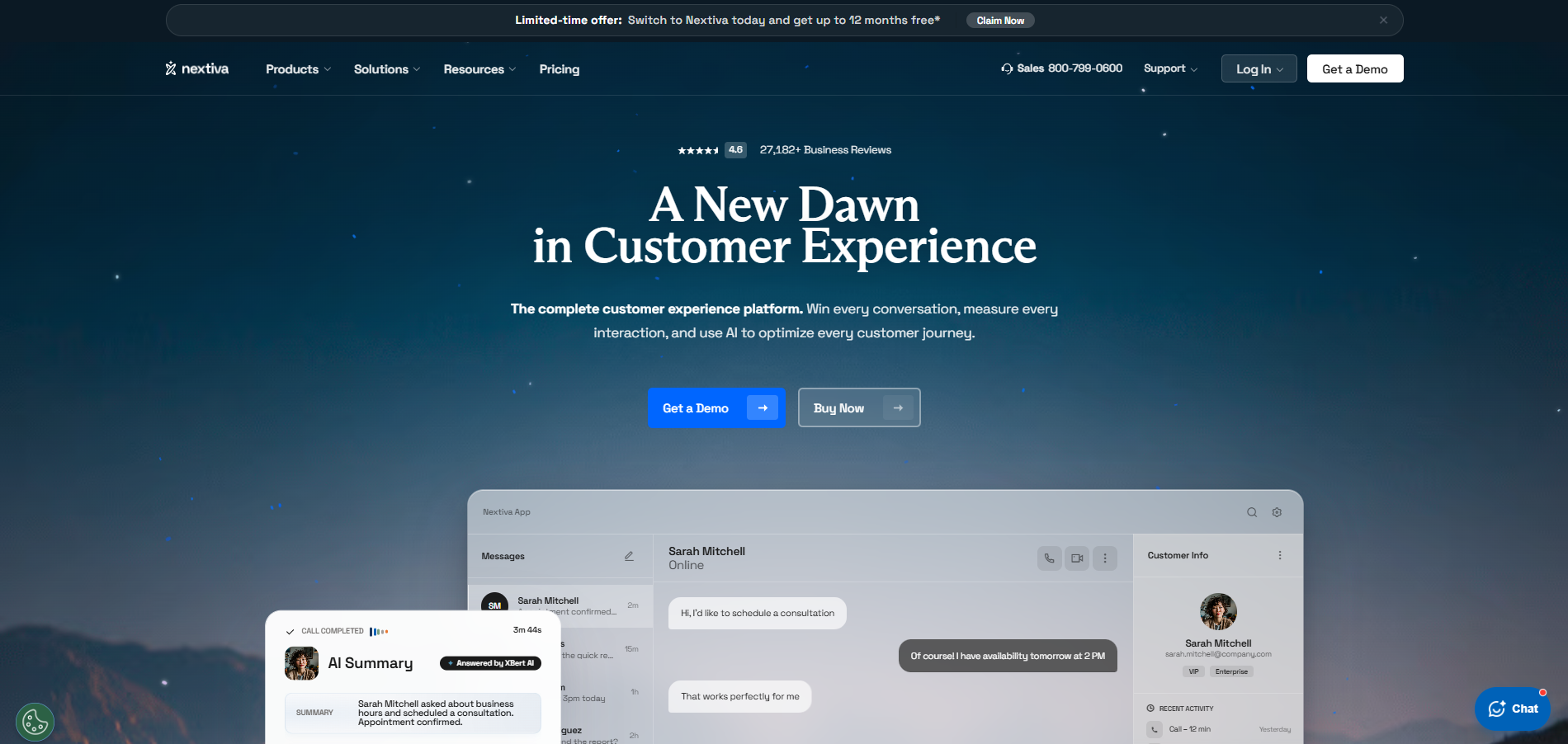Click the Enterprise tag
The image size is (1568, 744).
pyautogui.click(x=1231, y=671)
